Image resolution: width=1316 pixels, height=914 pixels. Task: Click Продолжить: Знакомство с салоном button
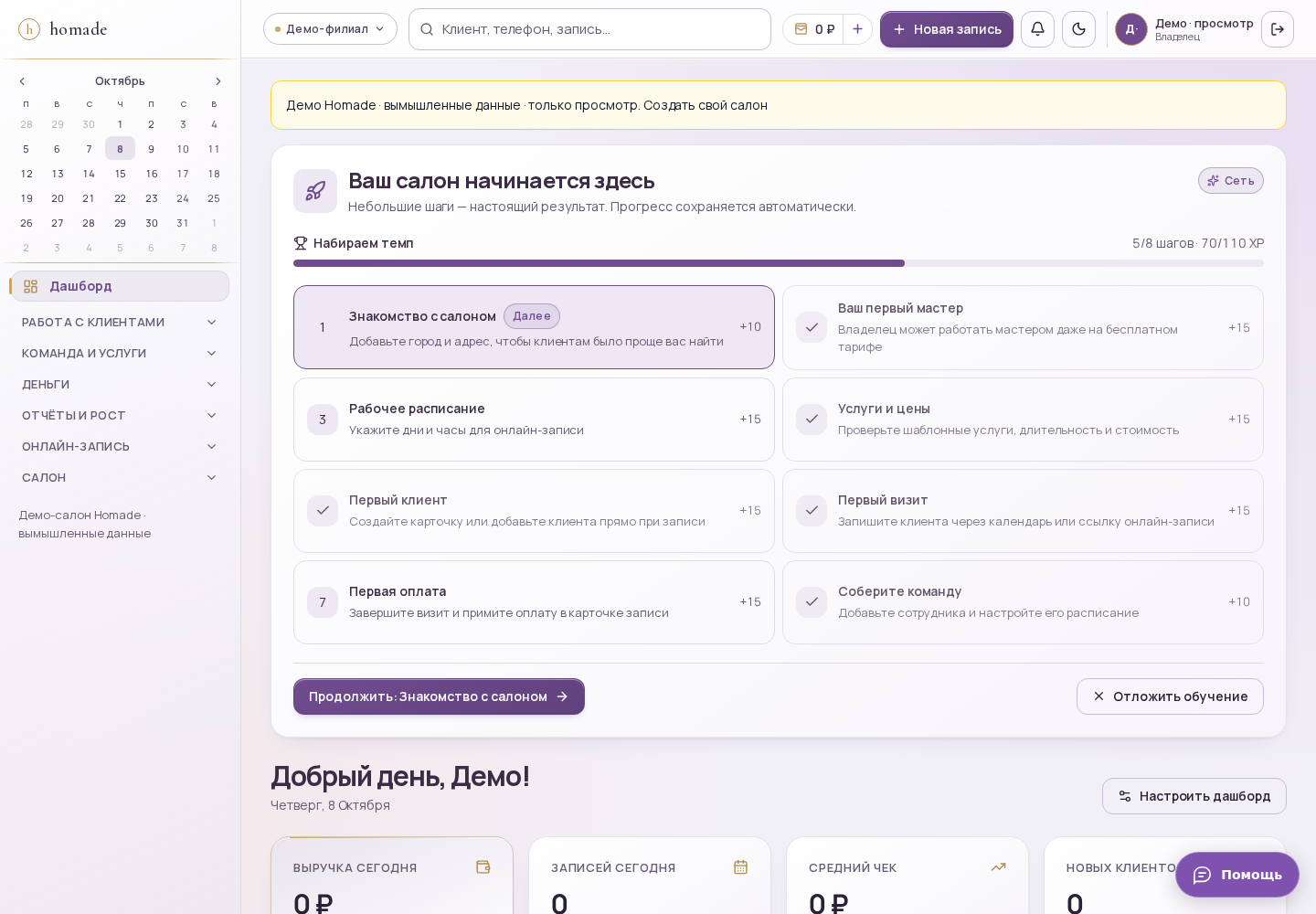439,696
